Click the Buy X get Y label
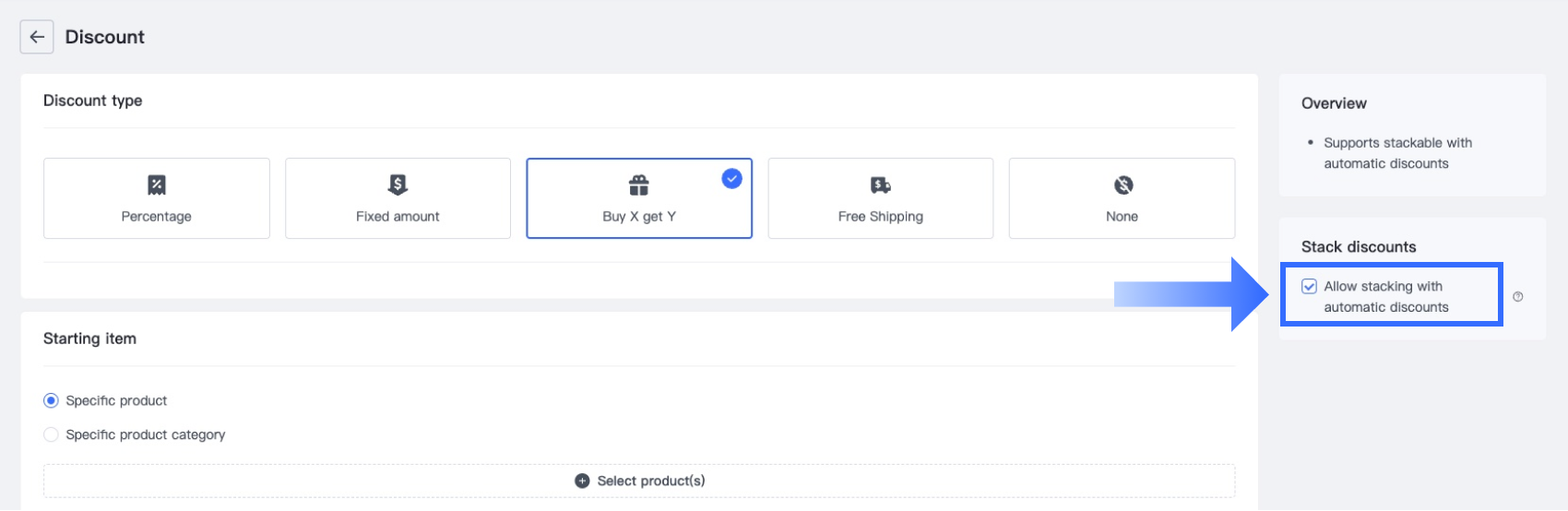1568x511 pixels. pyautogui.click(x=639, y=217)
